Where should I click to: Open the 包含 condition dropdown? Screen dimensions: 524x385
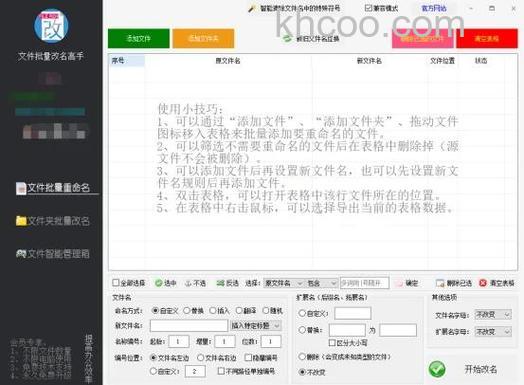point(321,283)
